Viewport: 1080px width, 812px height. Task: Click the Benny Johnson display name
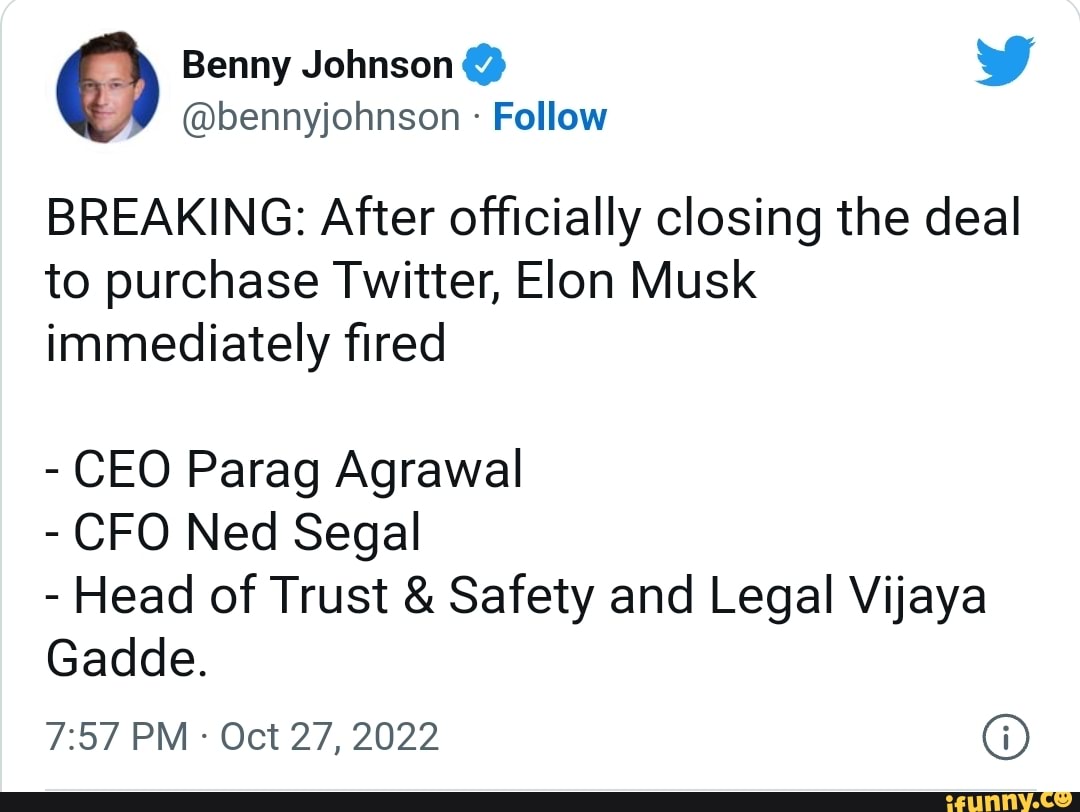coord(316,63)
